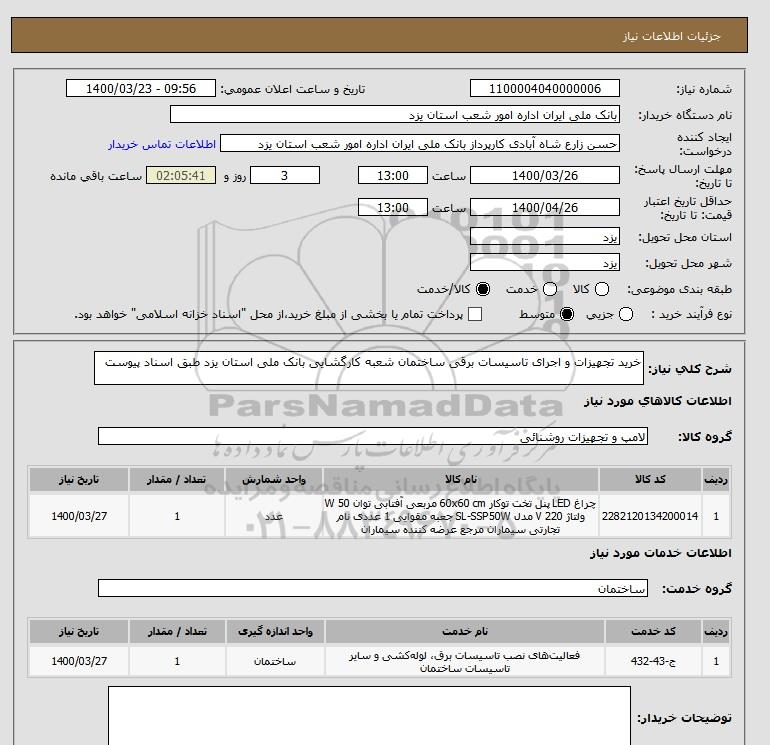Select the کالا/خدمت radio button
Image resolution: width=770 pixels, height=745 pixels.
pyautogui.click(x=483, y=289)
